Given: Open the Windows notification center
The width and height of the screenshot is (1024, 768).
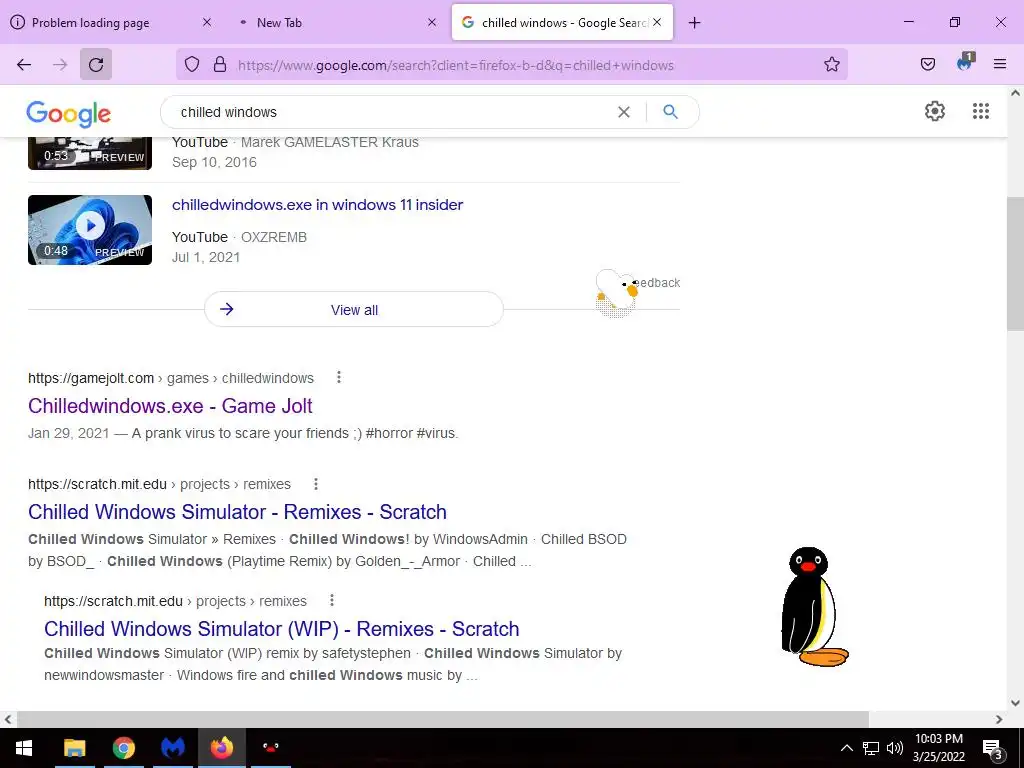Looking at the screenshot, I should [992, 749].
